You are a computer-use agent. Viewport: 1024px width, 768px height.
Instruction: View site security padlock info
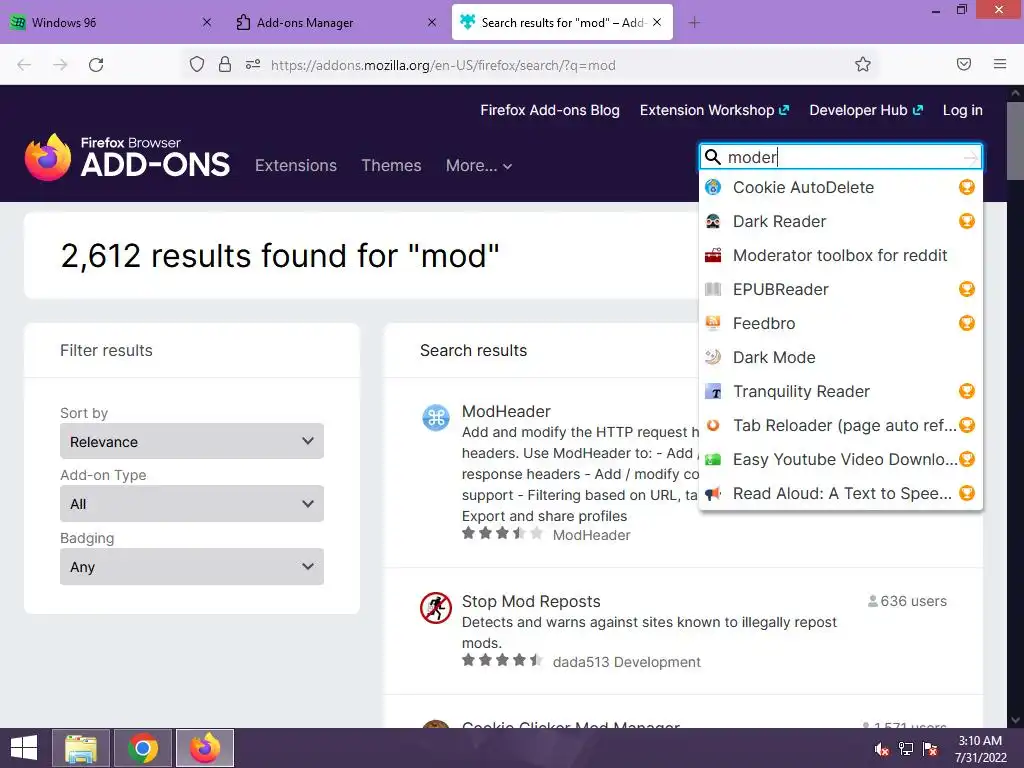[x=225, y=64]
